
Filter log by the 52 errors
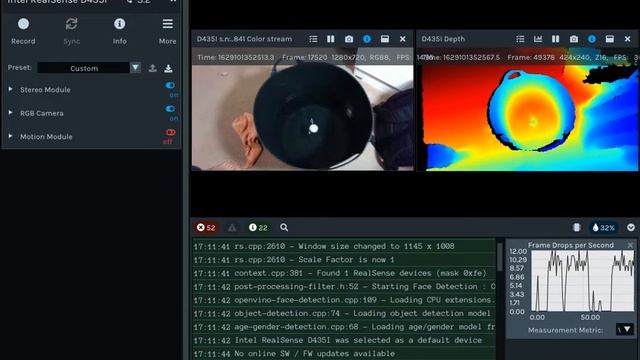click(x=206, y=227)
